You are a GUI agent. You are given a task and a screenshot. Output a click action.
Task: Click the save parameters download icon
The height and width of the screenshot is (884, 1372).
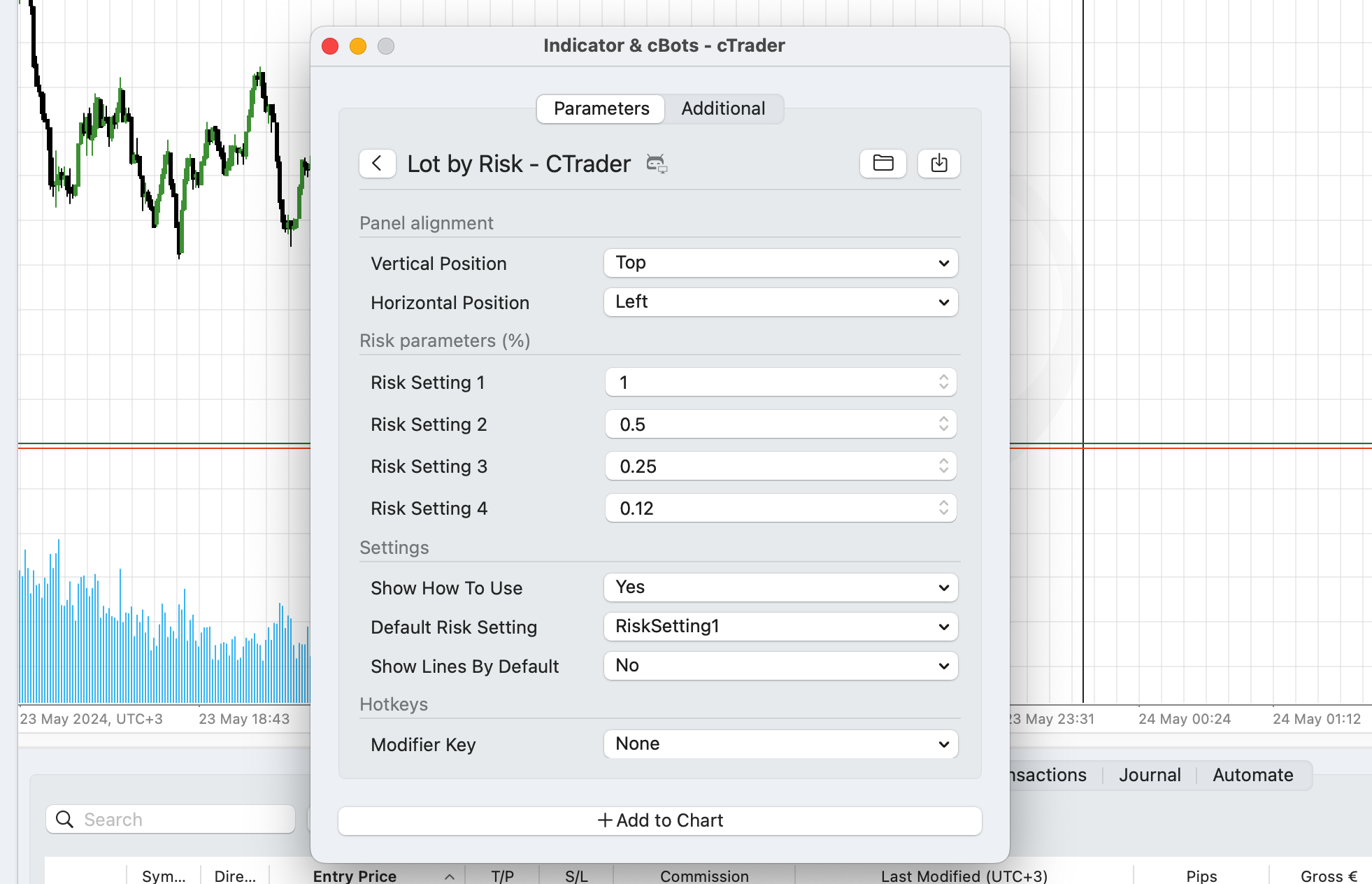click(939, 164)
